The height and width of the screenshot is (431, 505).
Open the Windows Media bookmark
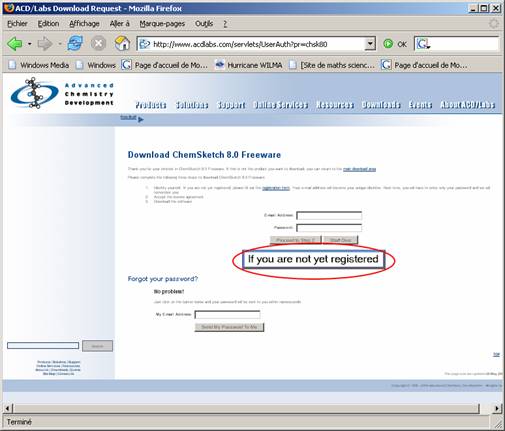tap(39, 65)
